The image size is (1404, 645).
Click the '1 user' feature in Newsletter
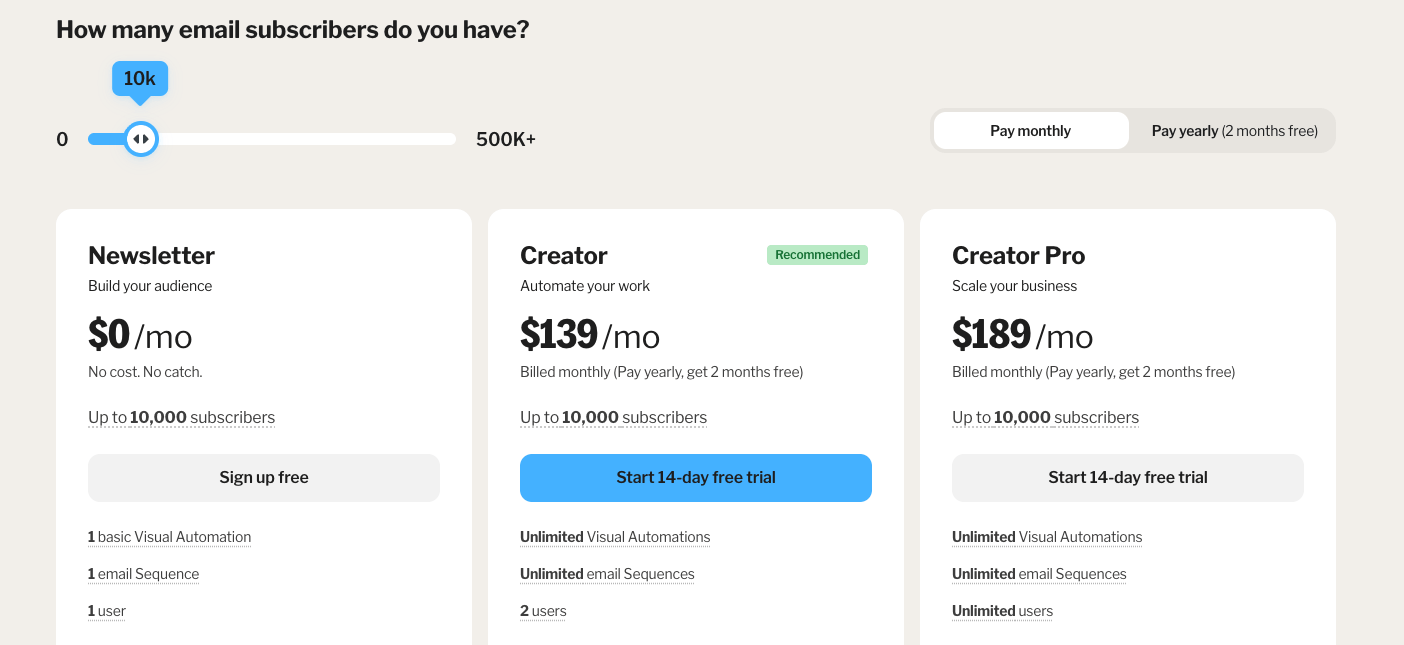[107, 611]
